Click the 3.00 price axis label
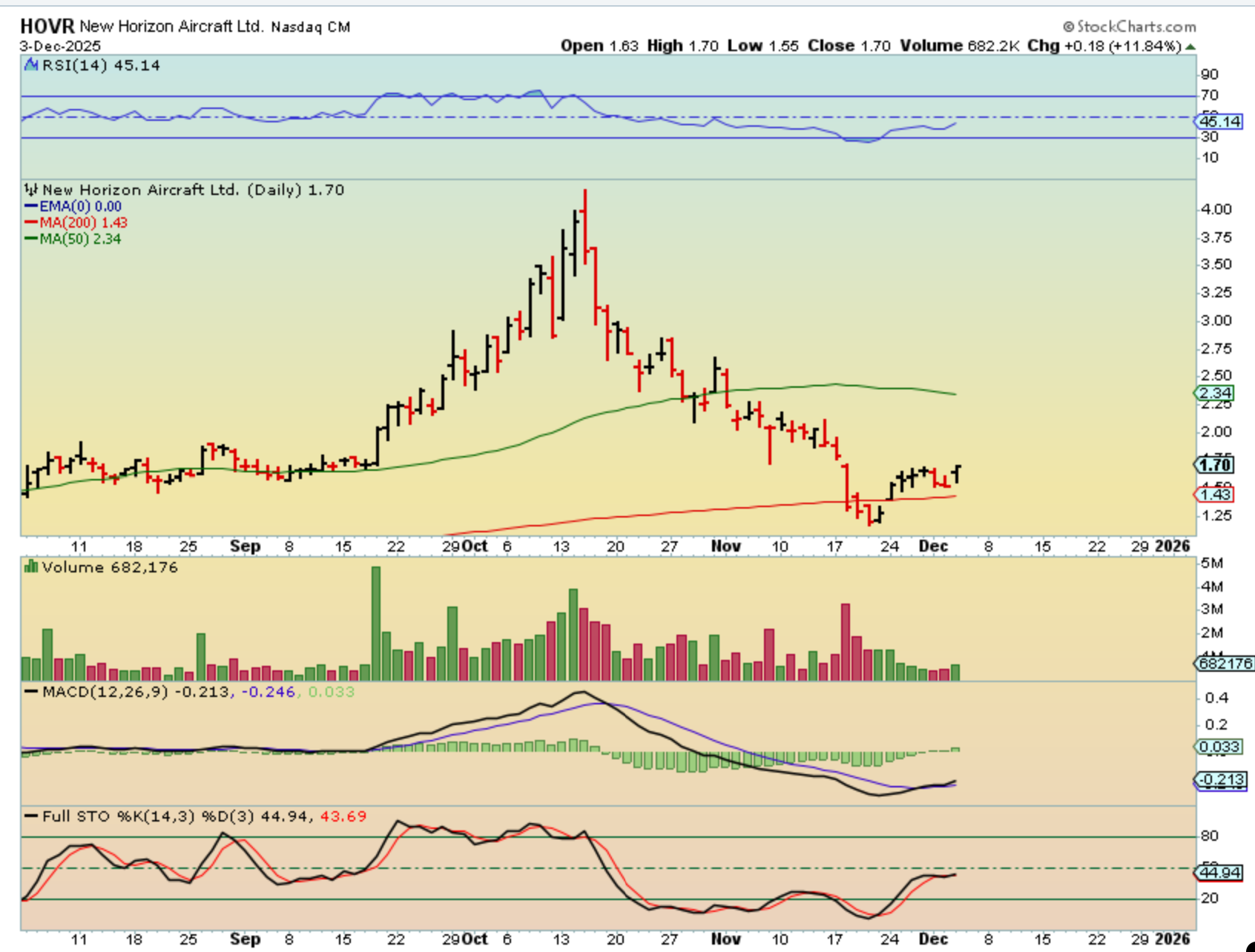Screen dimensions: 1255x952 [x=1217, y=320]
